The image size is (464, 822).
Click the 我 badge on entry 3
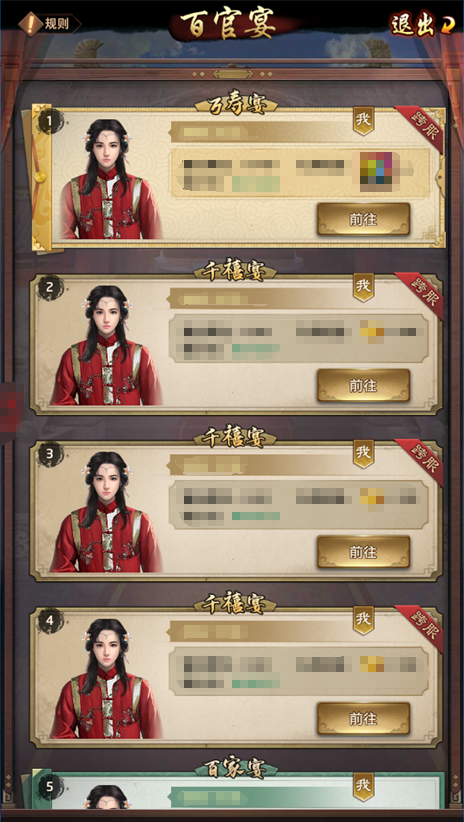tap(363, 454)
